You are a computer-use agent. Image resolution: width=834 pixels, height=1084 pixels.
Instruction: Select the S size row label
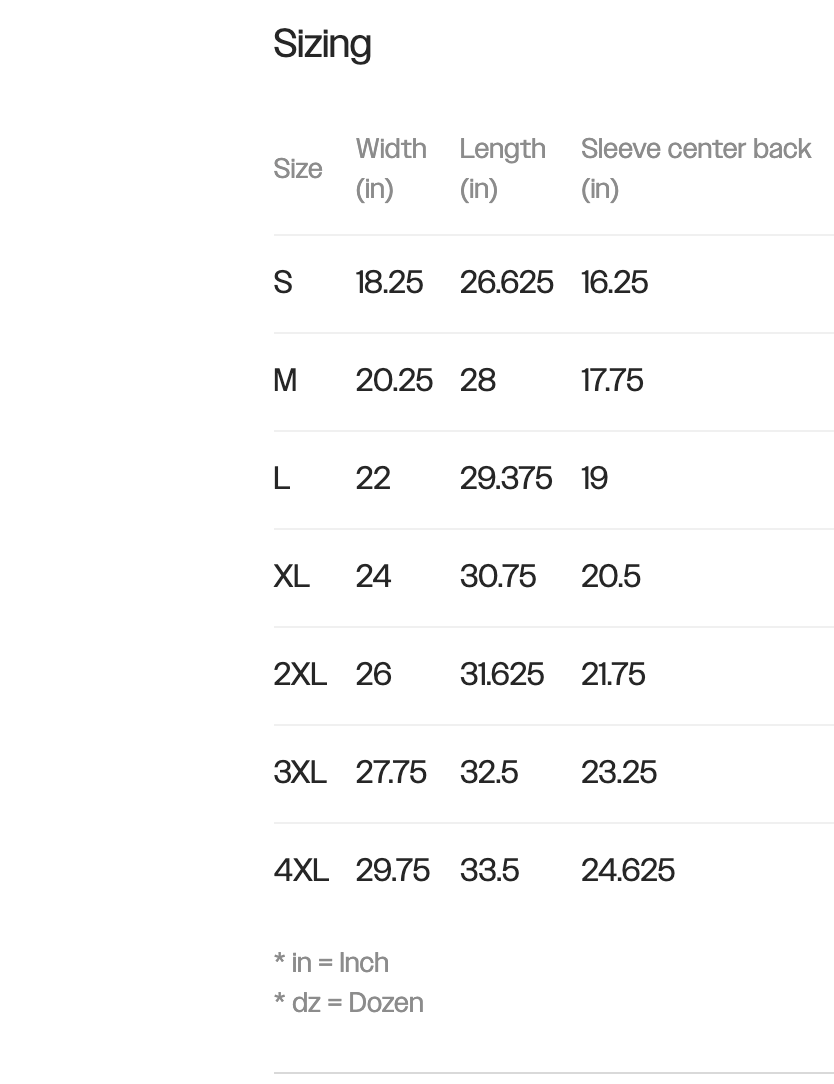[x=283, y=283]
